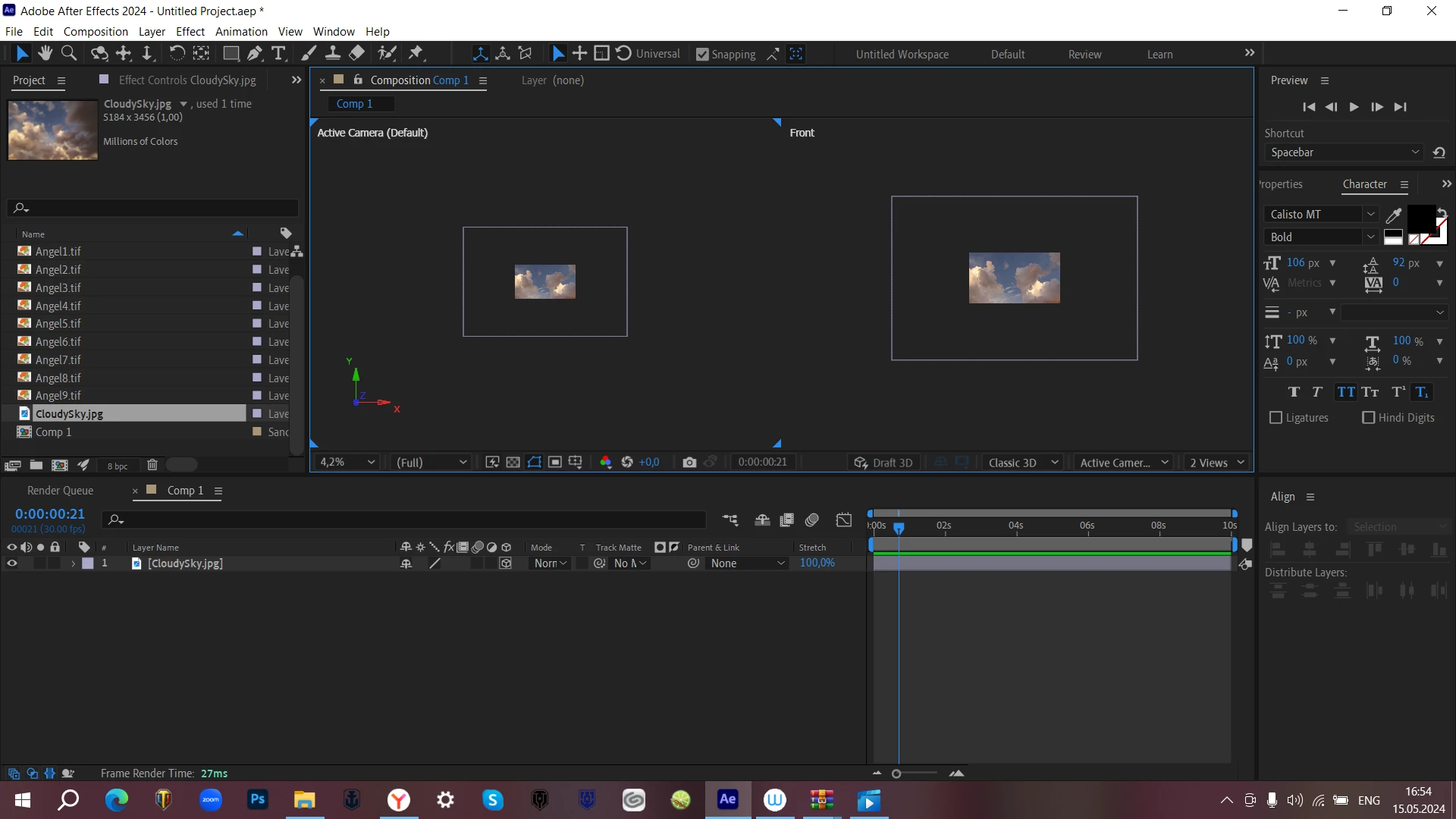Viewport: 1456px width, 819px height.
Task: Select the Clone Stamp tool
Action: click(332, 53)
